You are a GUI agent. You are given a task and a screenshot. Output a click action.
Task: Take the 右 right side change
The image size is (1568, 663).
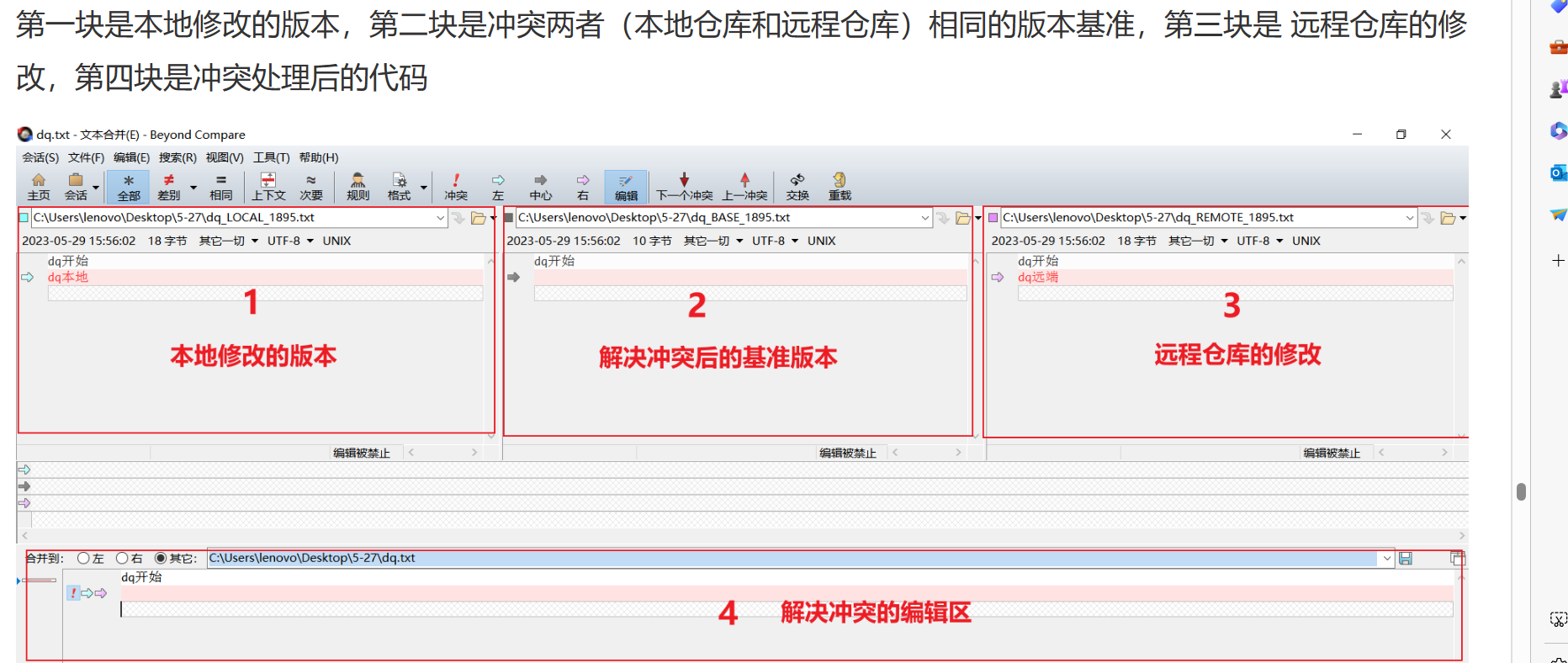582,187
